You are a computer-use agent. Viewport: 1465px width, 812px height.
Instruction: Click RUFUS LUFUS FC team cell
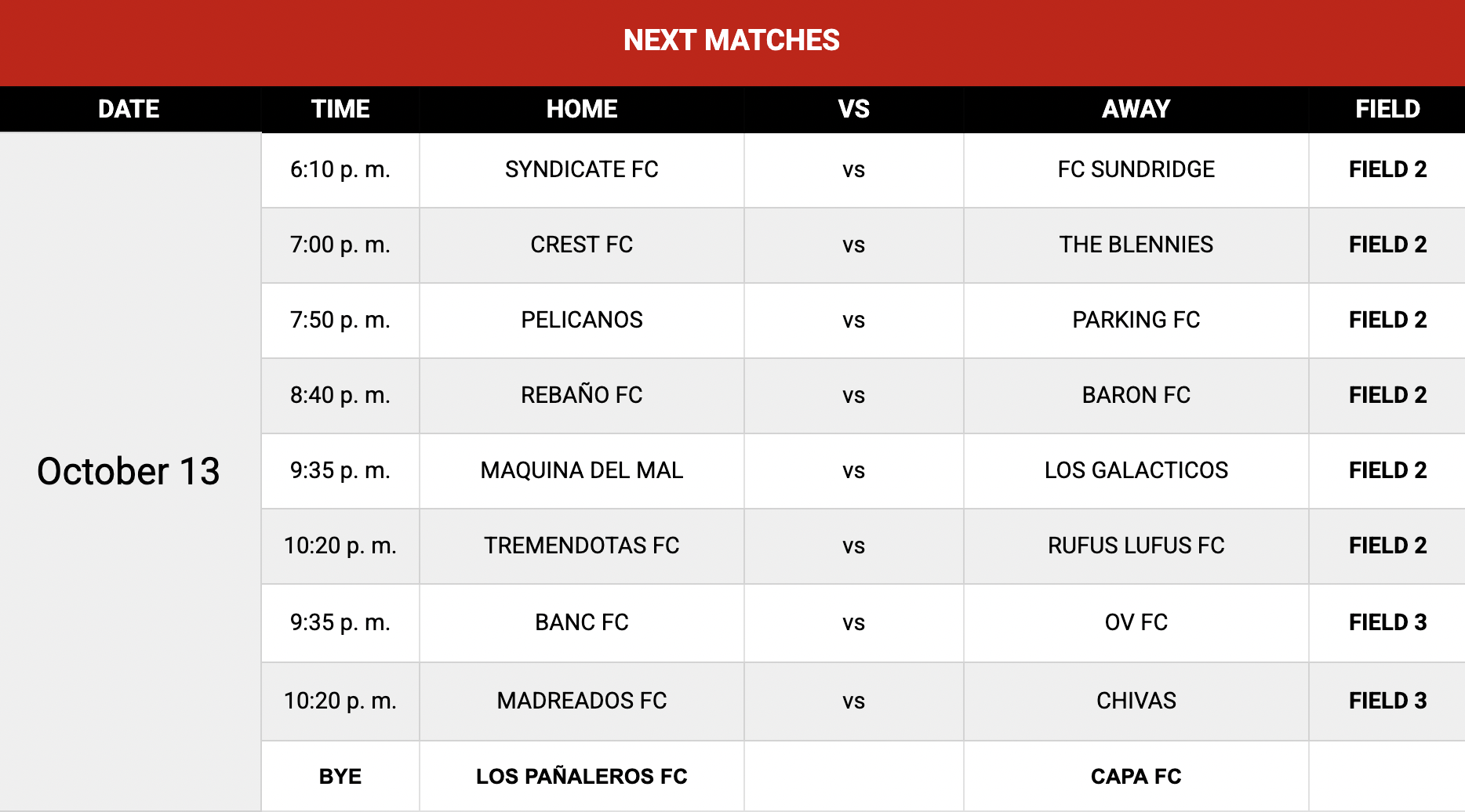[1136, 546]
